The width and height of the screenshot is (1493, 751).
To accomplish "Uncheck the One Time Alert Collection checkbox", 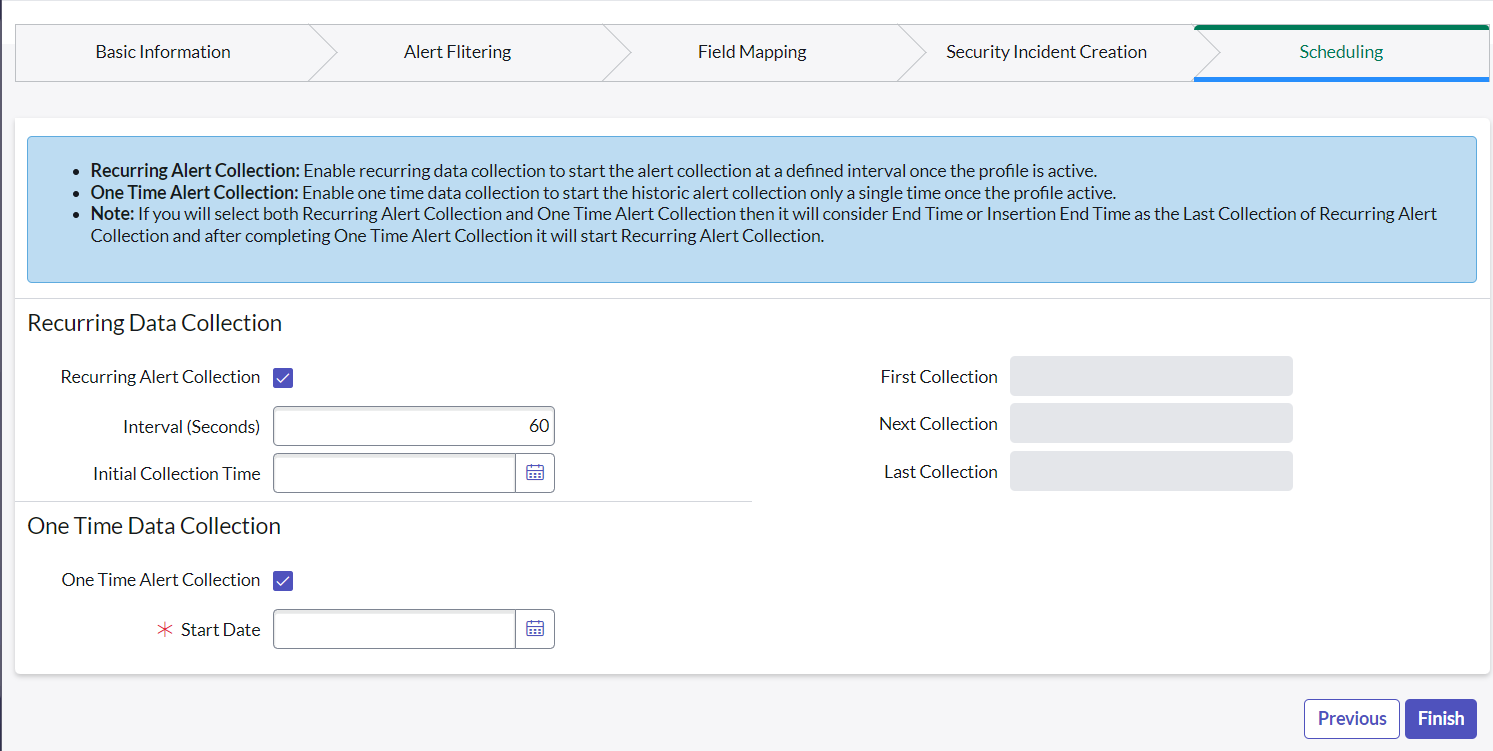I will tap(283, 581).
